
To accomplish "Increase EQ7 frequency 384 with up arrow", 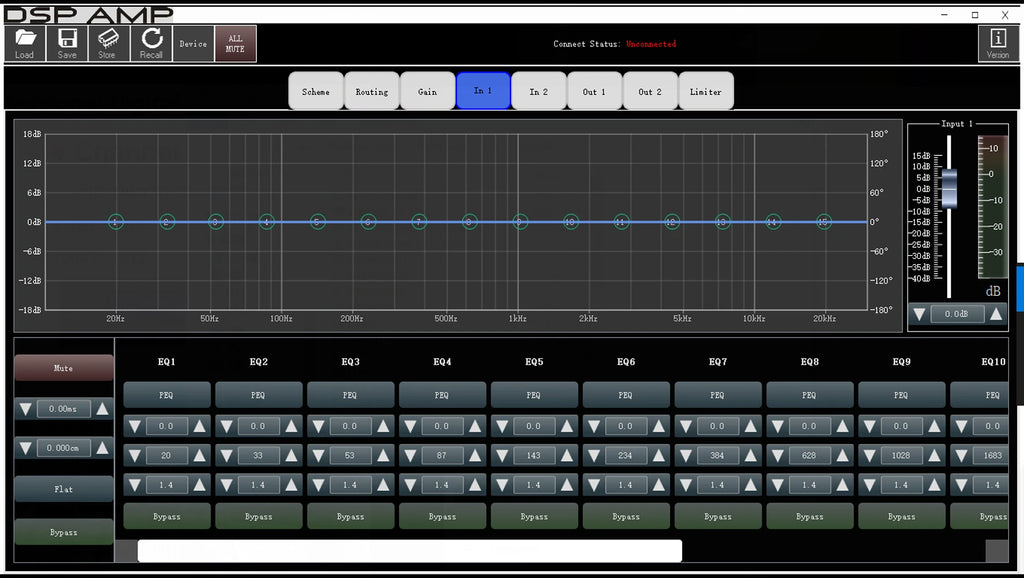I will click(750, 455).
